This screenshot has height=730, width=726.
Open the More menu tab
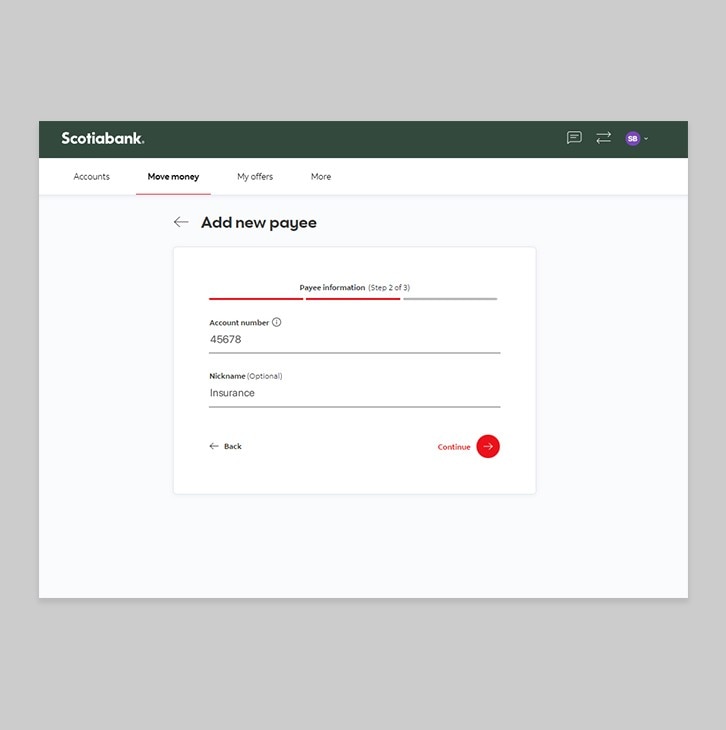click(321, 176)
